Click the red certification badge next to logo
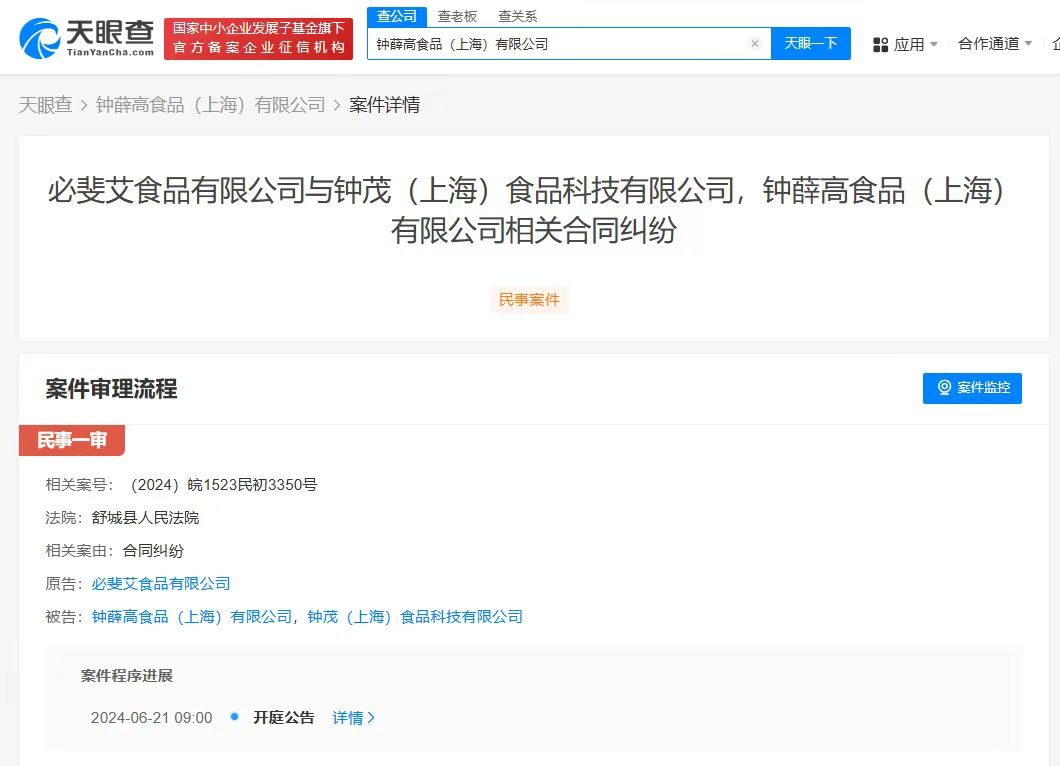This screenshot has height=766, width=1060. pyautogui.click(x=258, y=37)
